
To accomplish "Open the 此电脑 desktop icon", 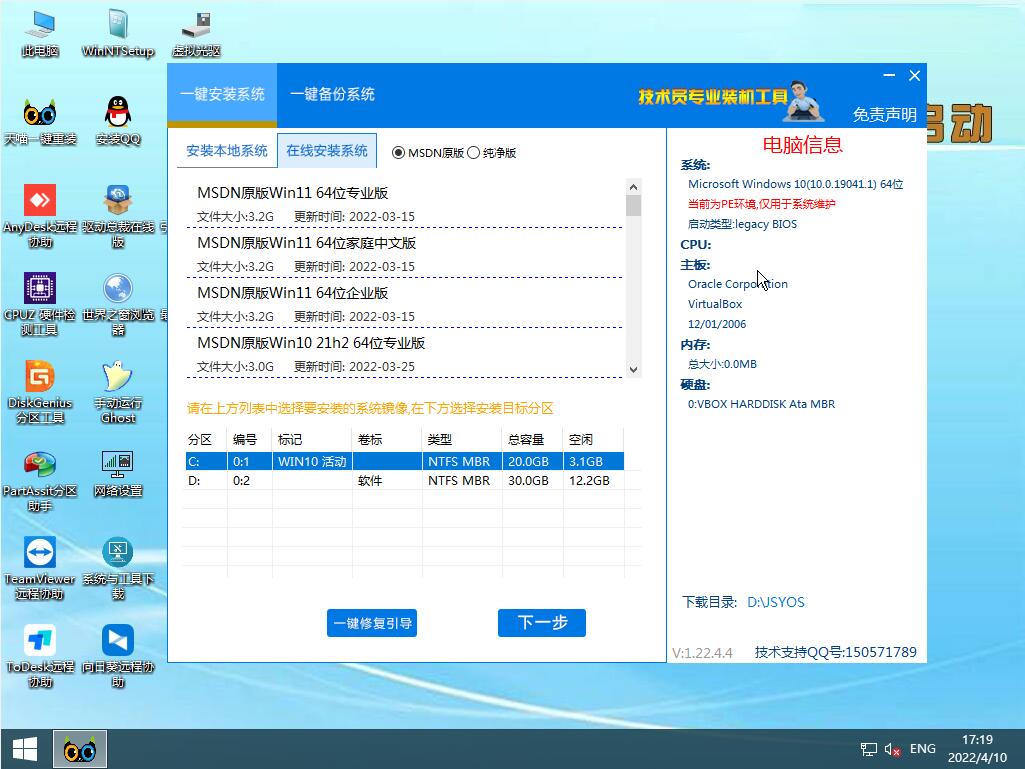I will 40,34.
